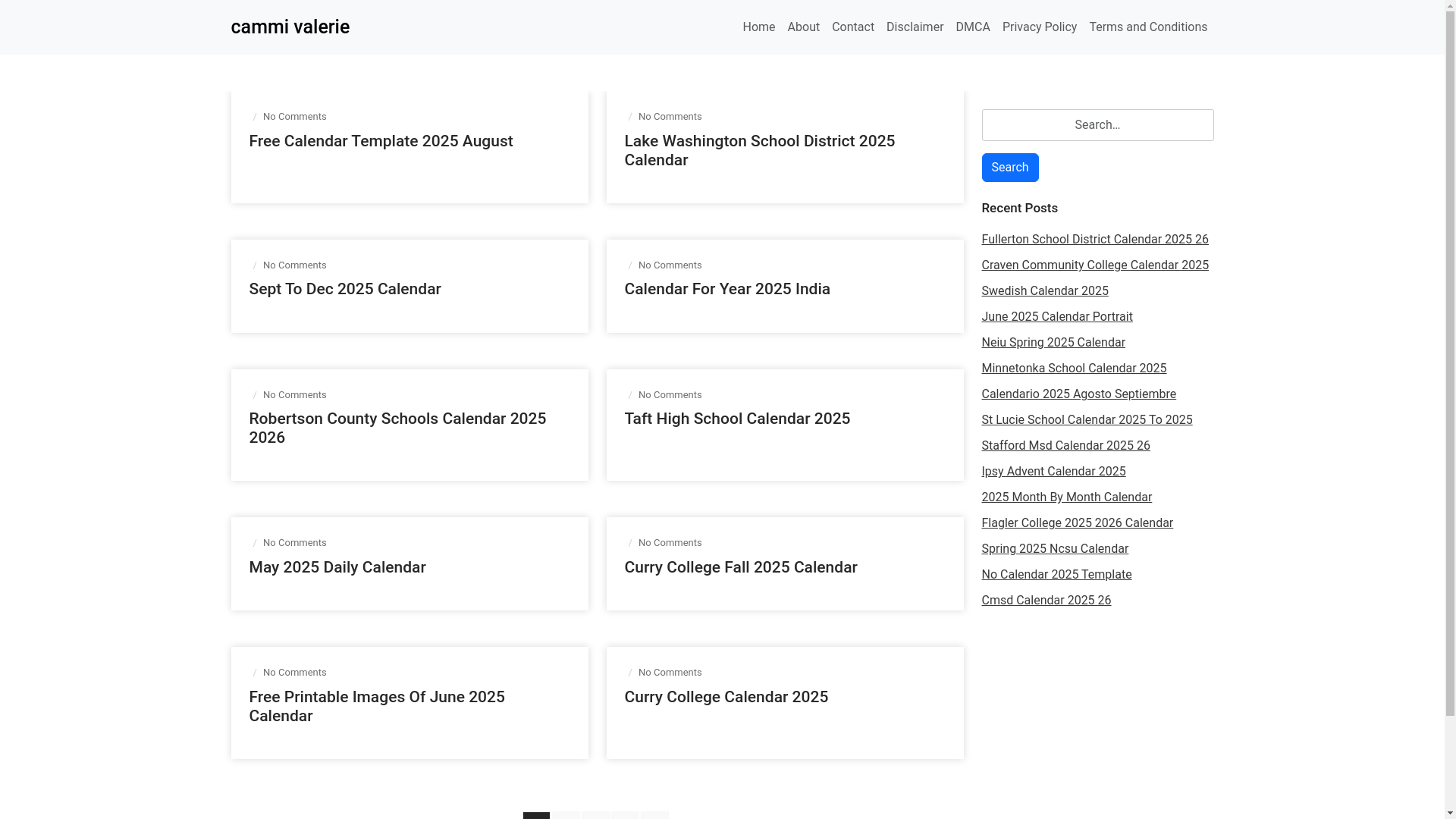Open the Contact page link

point(852,27)
